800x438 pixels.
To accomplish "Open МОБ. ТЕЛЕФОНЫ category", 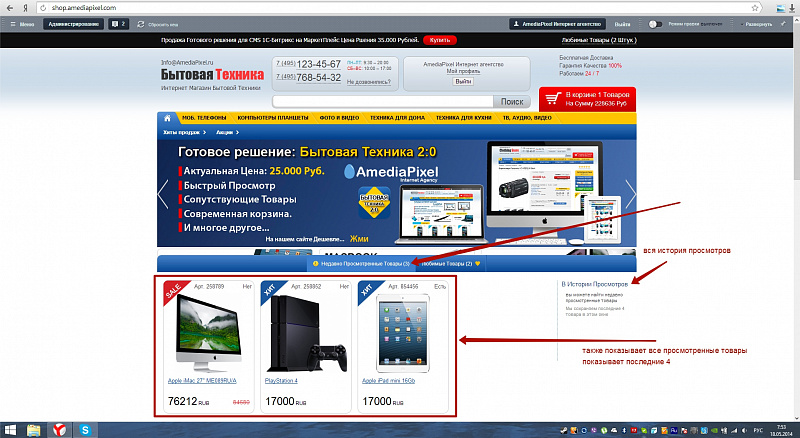I will pos(204,118).
